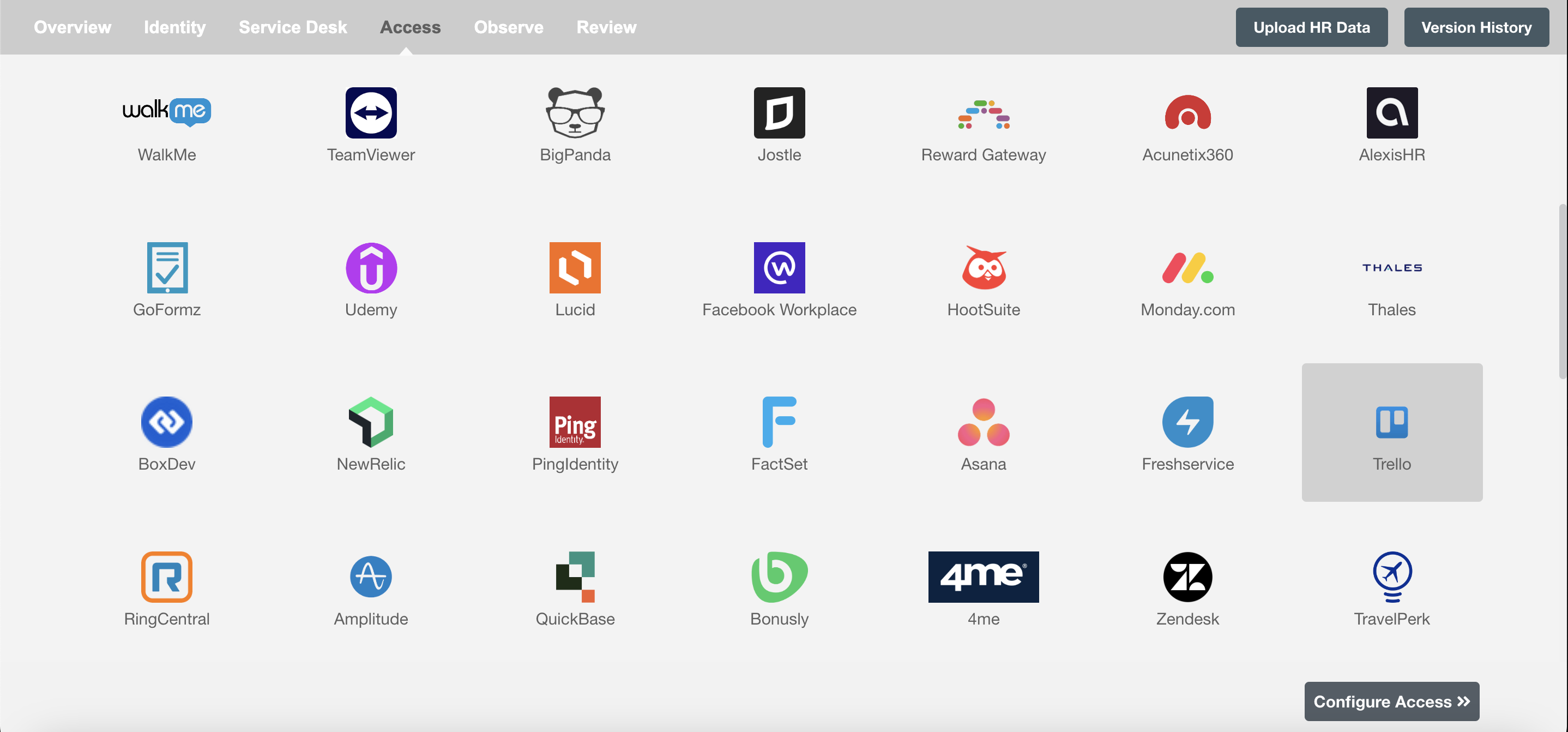Click the Configure Access button
This screenshot has height=732, width=1568.
pos(1393,701)
